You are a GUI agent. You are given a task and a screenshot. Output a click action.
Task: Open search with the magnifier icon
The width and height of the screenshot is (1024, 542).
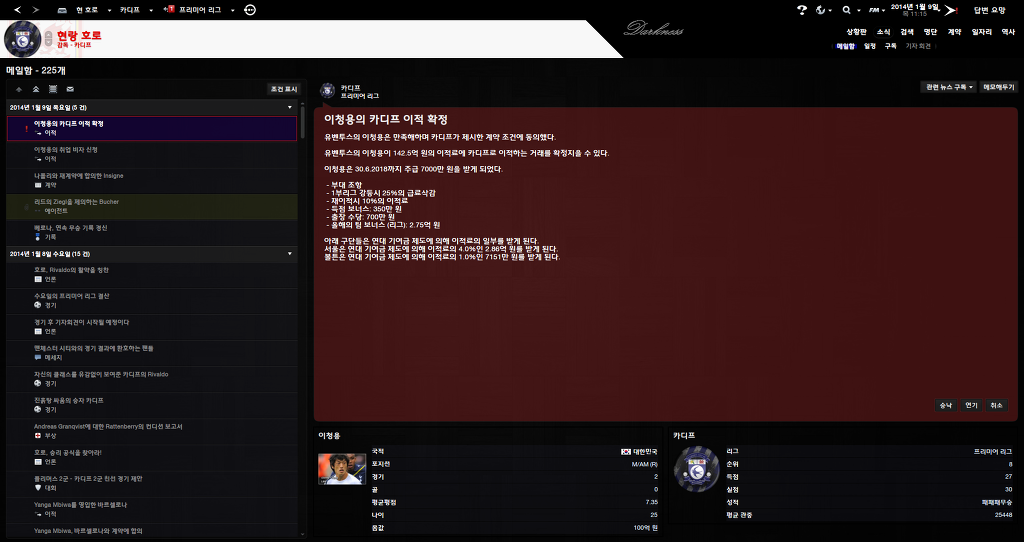point(846,10)
